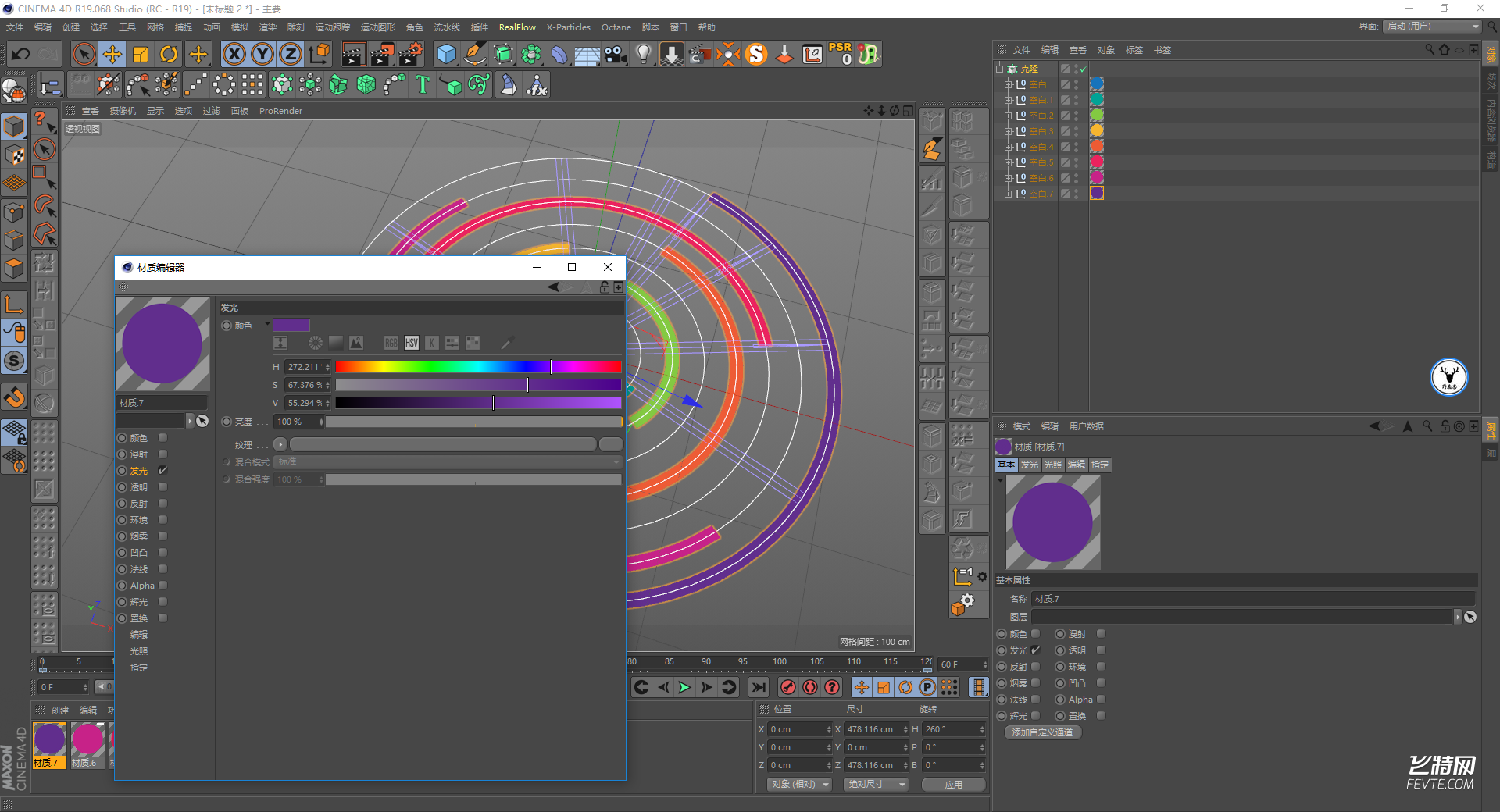Toggle the X axis lock
The height and width of the screenshot is (812, 1500).
coord(234,54)
